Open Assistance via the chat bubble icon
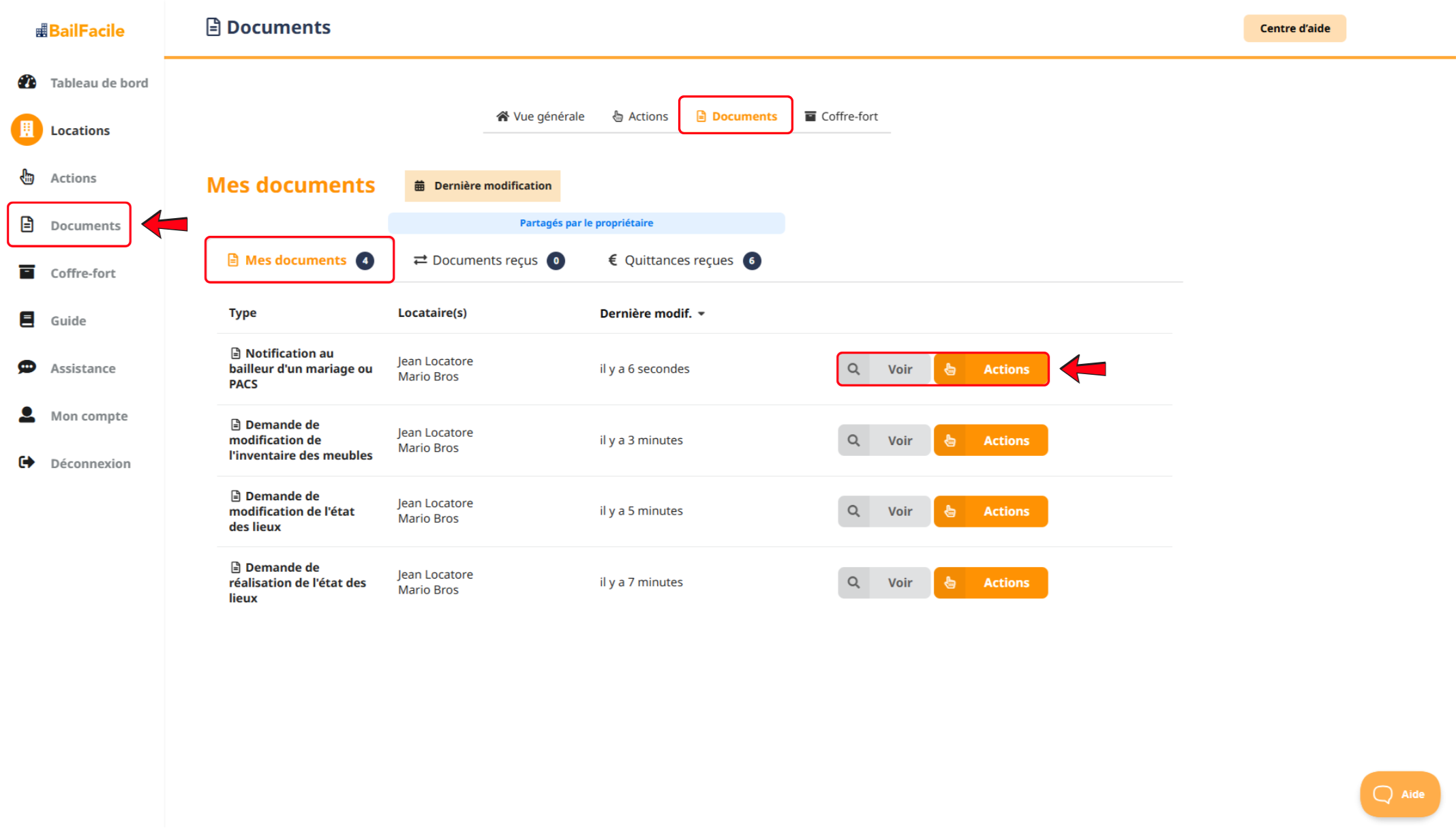Image resolution: width=1456 pixels, height=828 pixels. (x=27, y=367)
